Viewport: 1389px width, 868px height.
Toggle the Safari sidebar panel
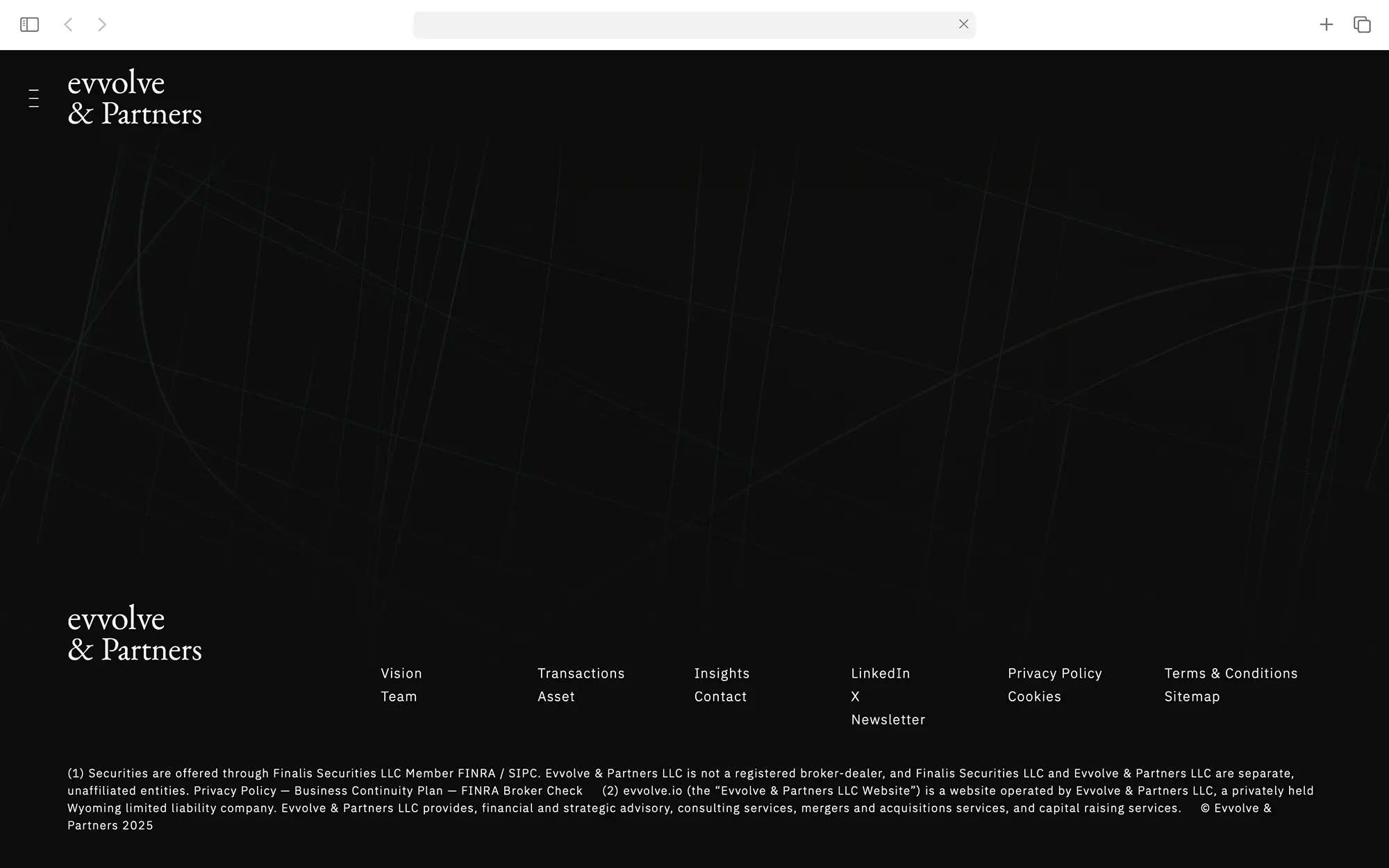(30, 24)
